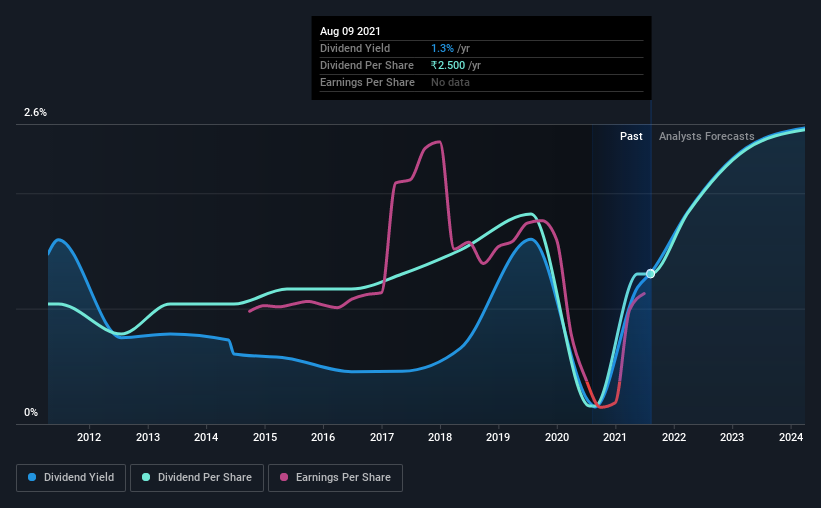Screen dimensions: 821x508
Task: Click the 2015 x-axis label
Action: (265, 437)
